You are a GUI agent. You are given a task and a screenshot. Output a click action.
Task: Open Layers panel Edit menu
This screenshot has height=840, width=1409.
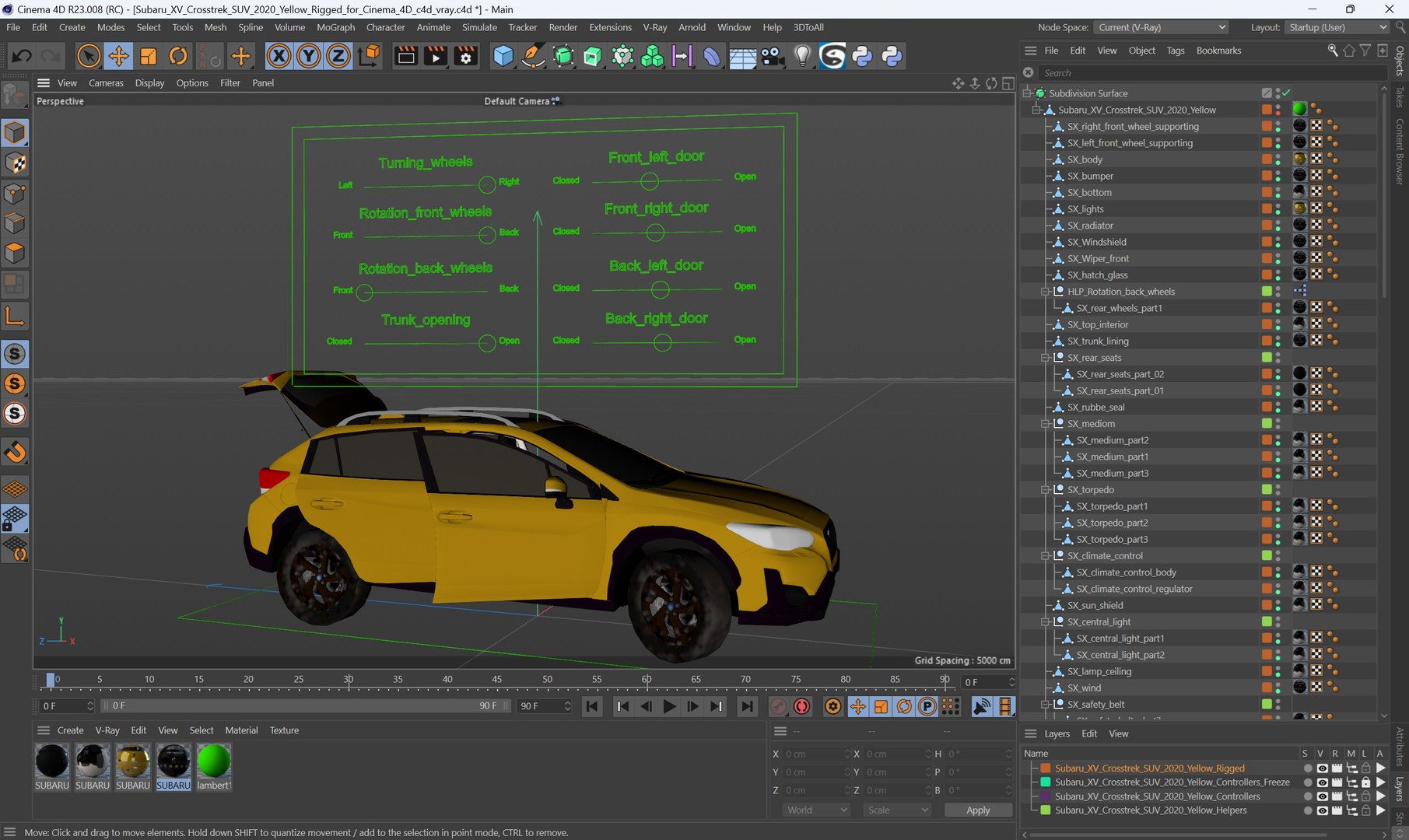tap(1089, 733)
